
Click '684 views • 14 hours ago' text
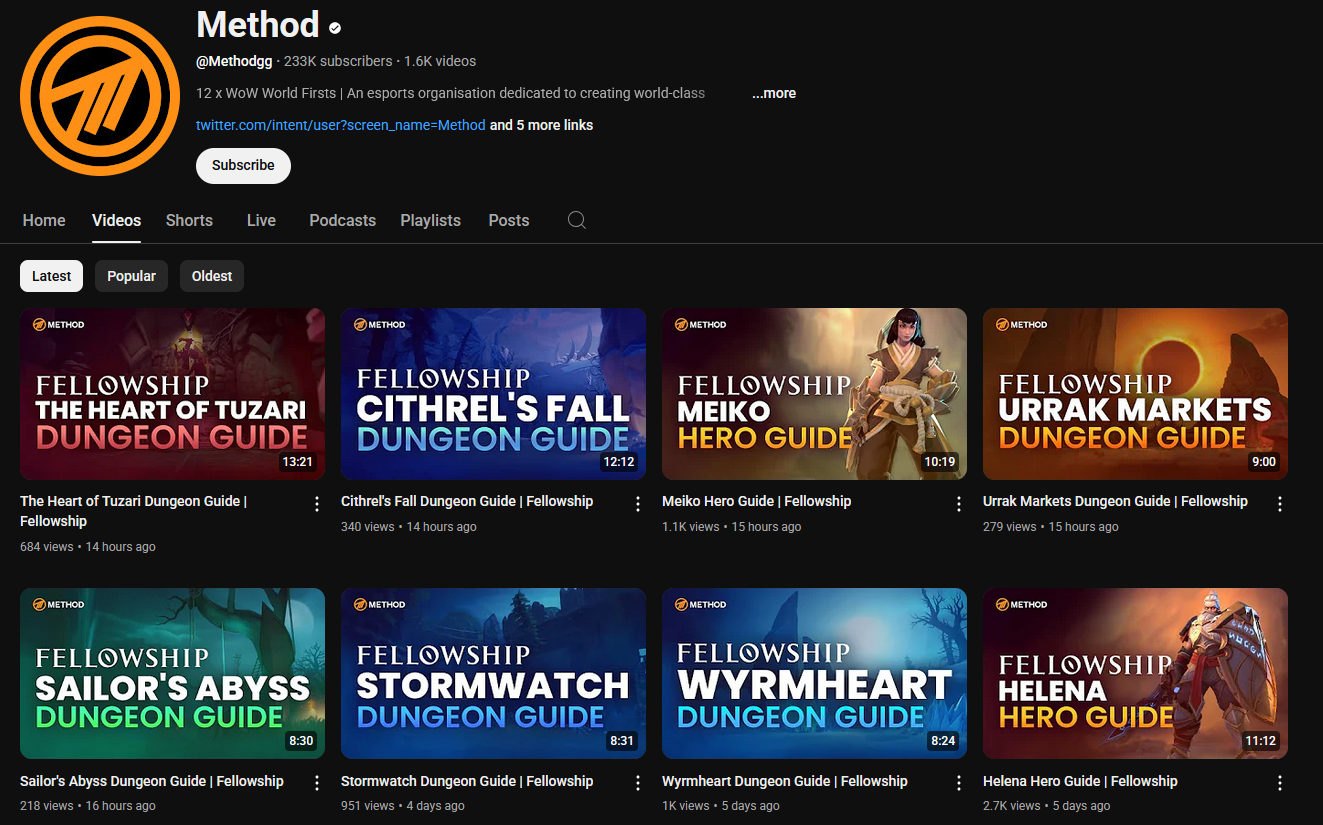(88, 547)
